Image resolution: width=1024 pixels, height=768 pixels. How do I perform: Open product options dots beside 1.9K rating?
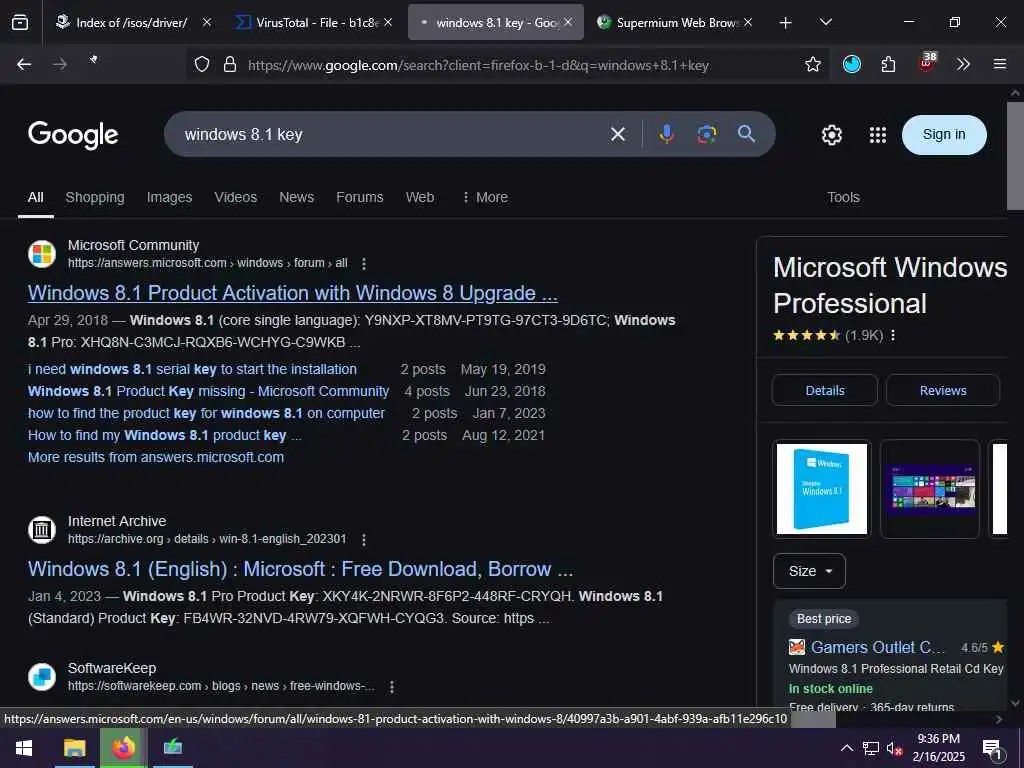(x=893, y=336)
